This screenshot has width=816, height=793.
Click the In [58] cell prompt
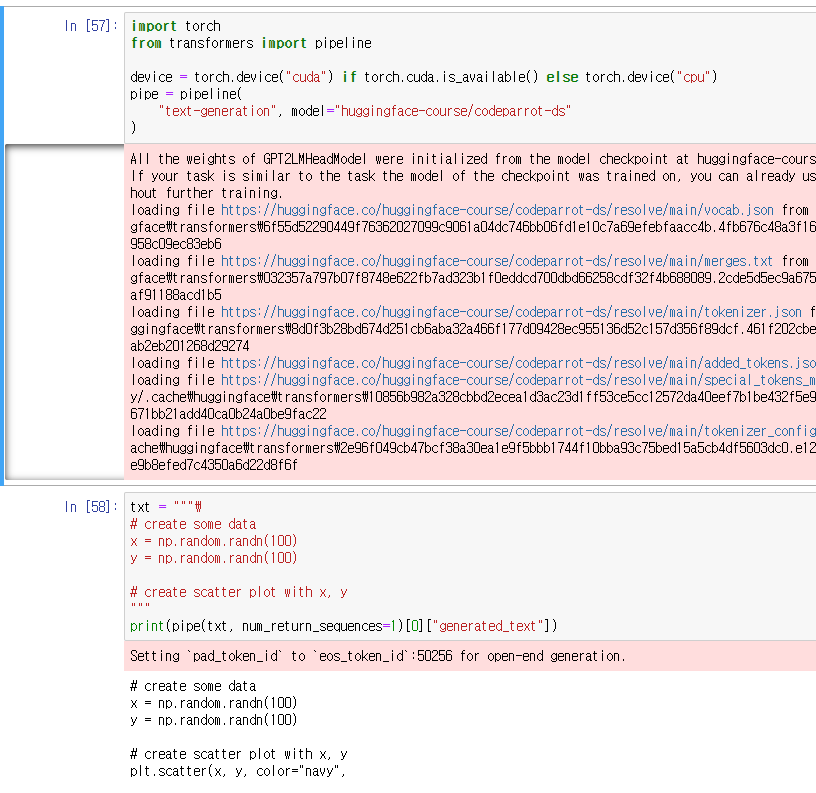pyautogui.click(x=91, y=507)
